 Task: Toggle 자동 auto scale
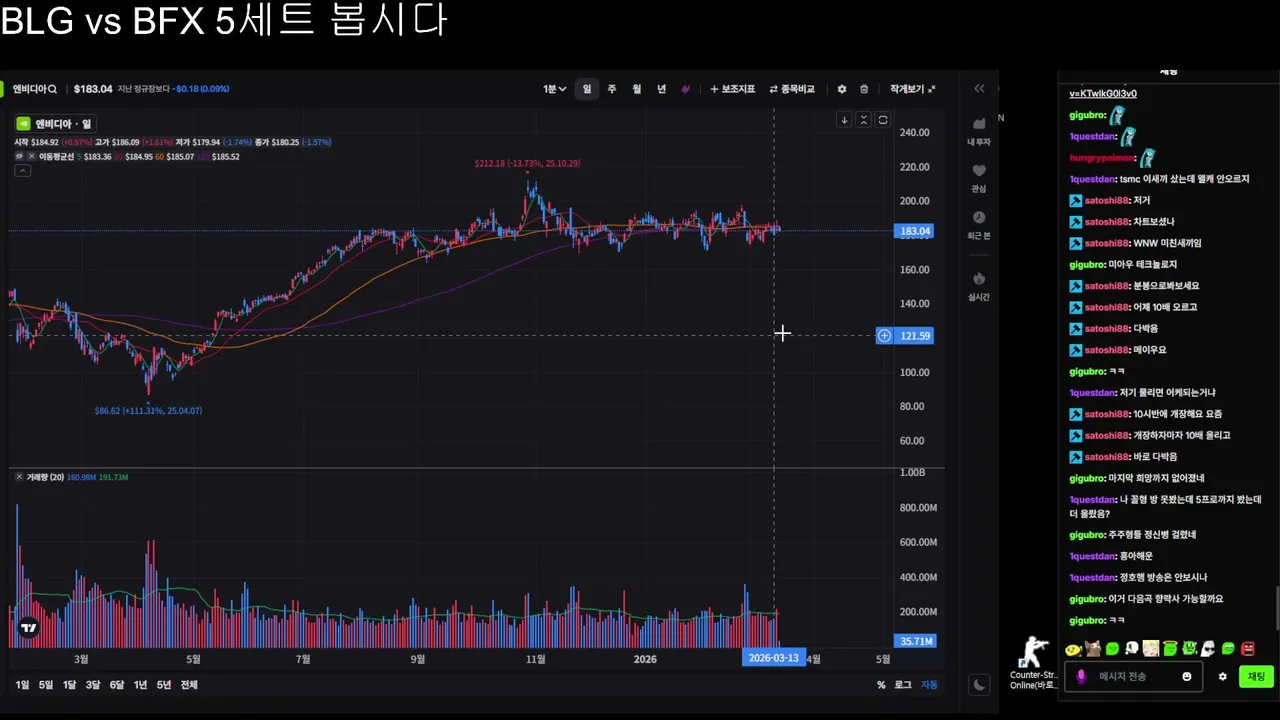click(930, 685)
